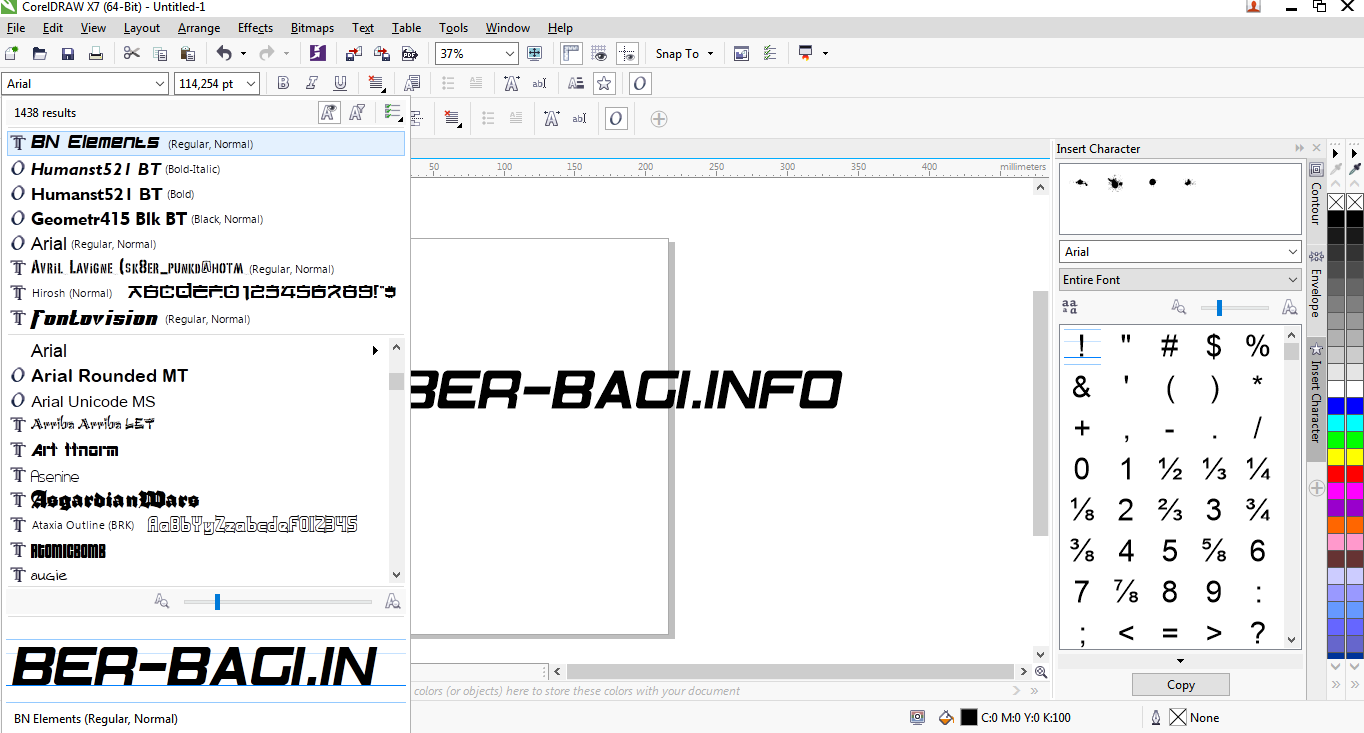The width and height of the screenshot is (1364, 733).
Task: Open the Bitmaps menu
Action: tap(314, 28)
